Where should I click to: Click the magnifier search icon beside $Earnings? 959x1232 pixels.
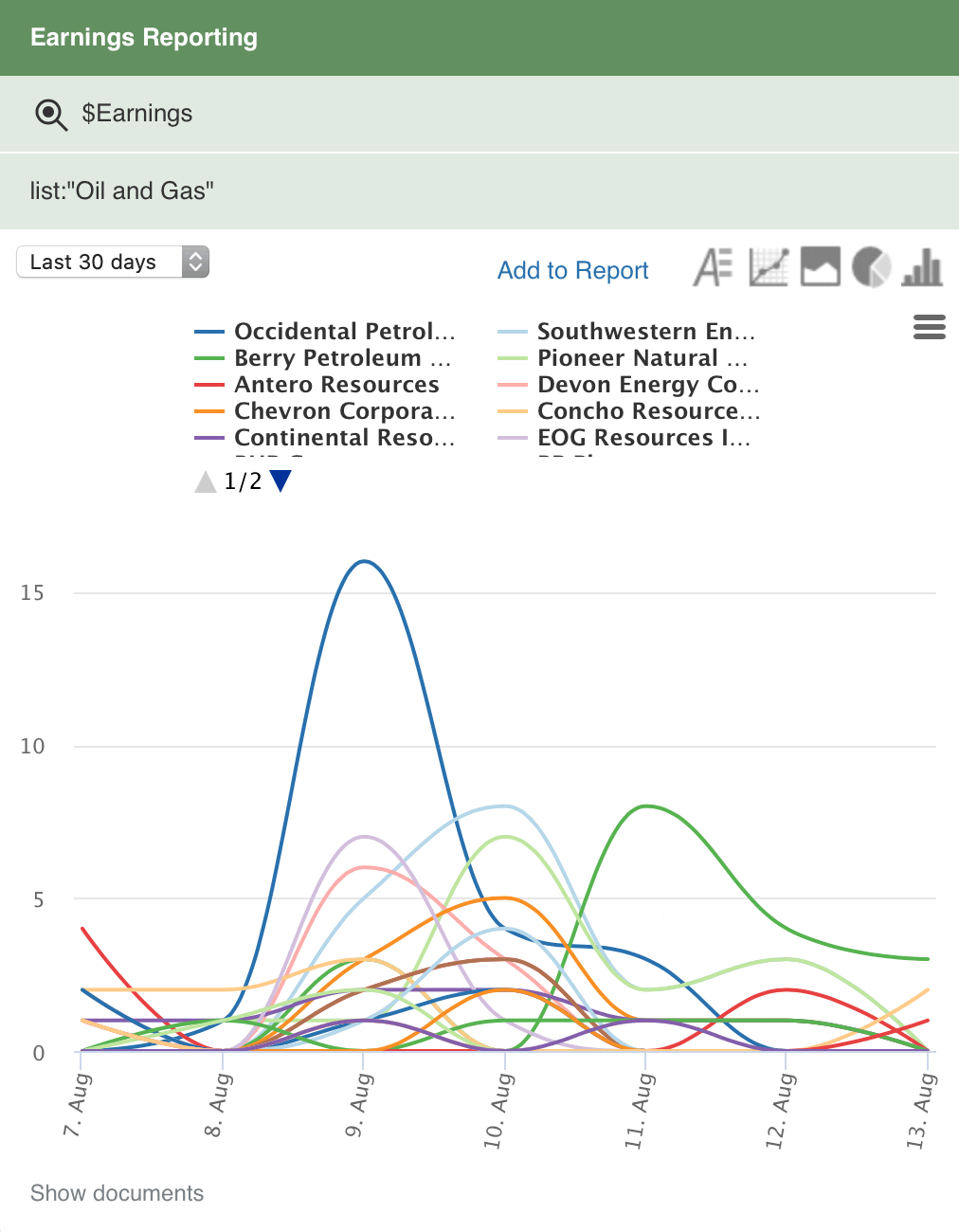coord(51,115)
